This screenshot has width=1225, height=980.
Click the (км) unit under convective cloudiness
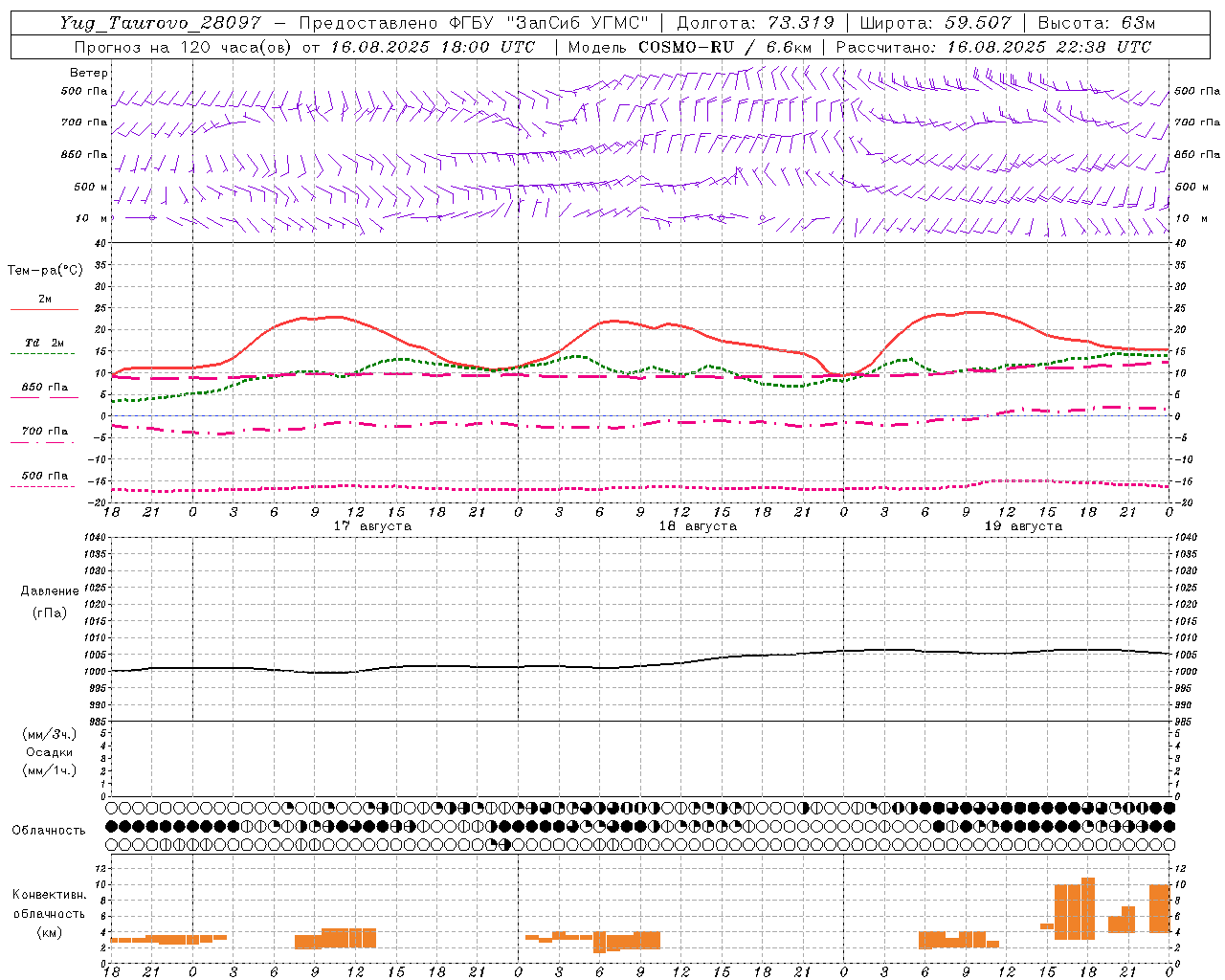50,932
